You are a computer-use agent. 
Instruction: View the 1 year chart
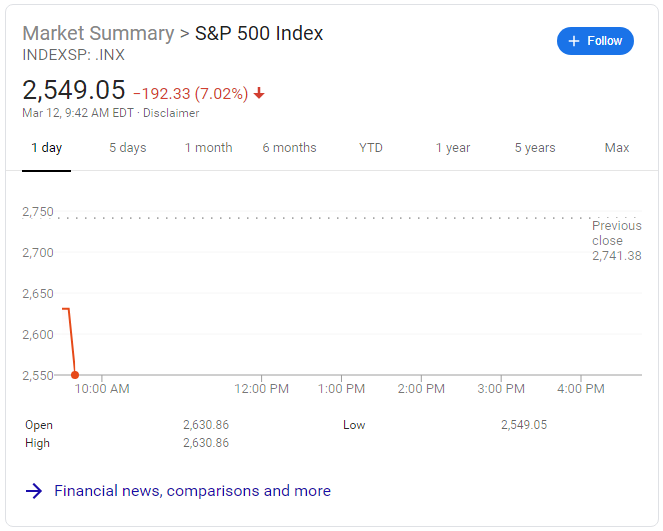point(452,148)
